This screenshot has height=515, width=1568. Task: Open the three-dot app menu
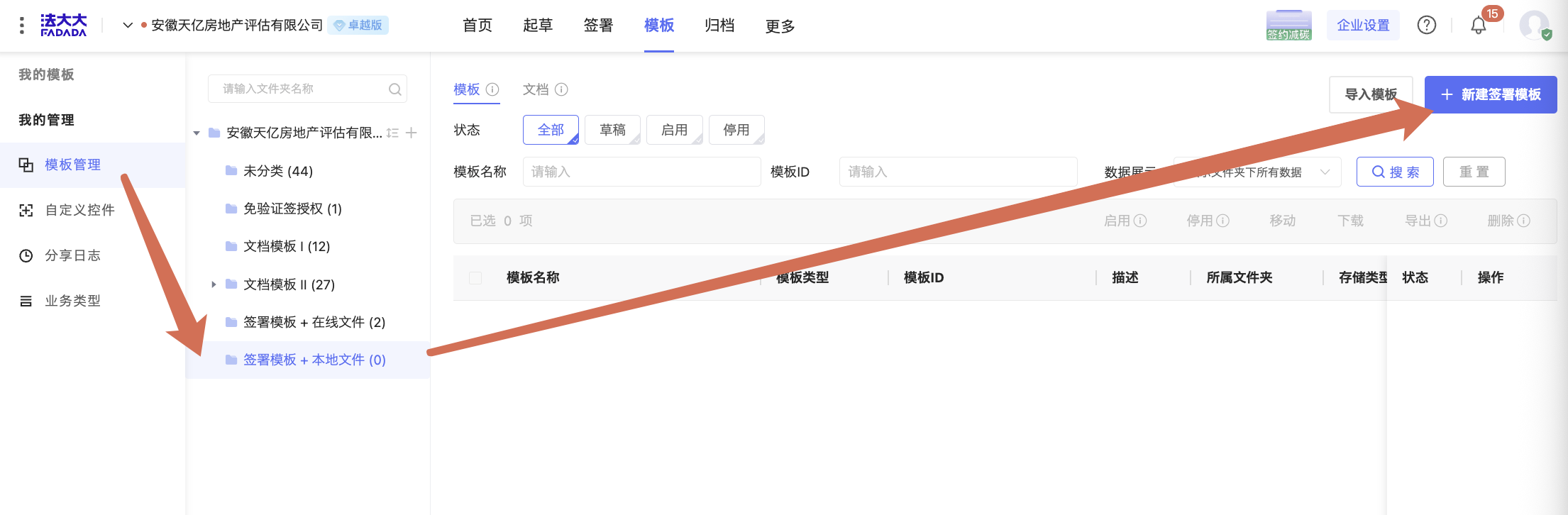coord(22,26)
